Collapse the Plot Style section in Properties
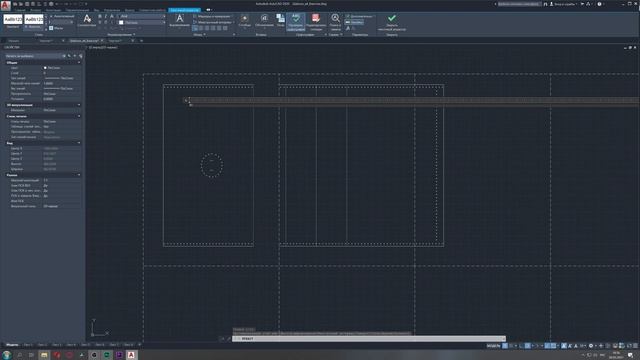The width and height of the screenshot is (640, 360). click(x=79, y=116)
